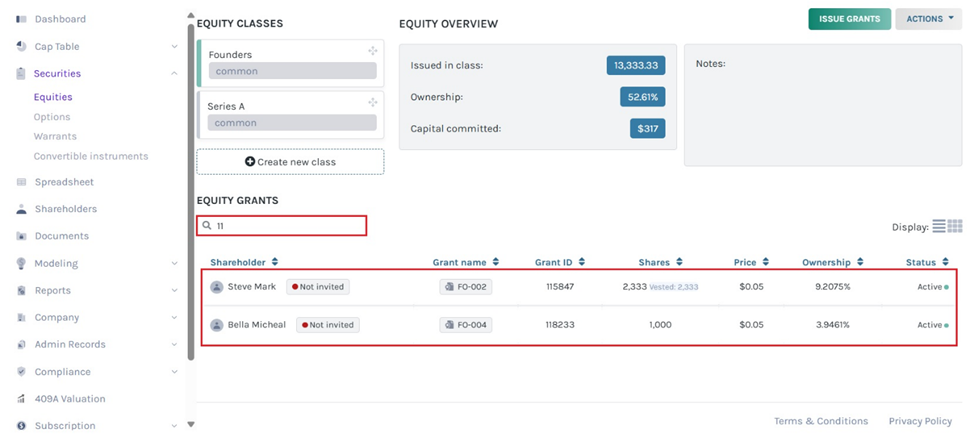Click Steve Mark's avatar icon
Viewport: 974px width, 446px height.
(217, 287)
